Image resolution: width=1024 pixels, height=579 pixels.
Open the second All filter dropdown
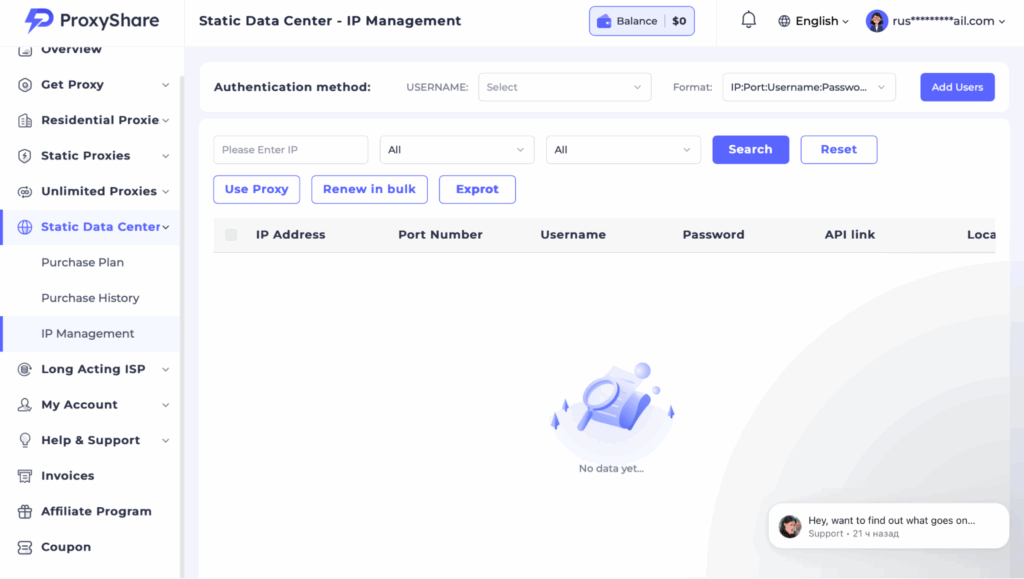[x=623, y=149]
